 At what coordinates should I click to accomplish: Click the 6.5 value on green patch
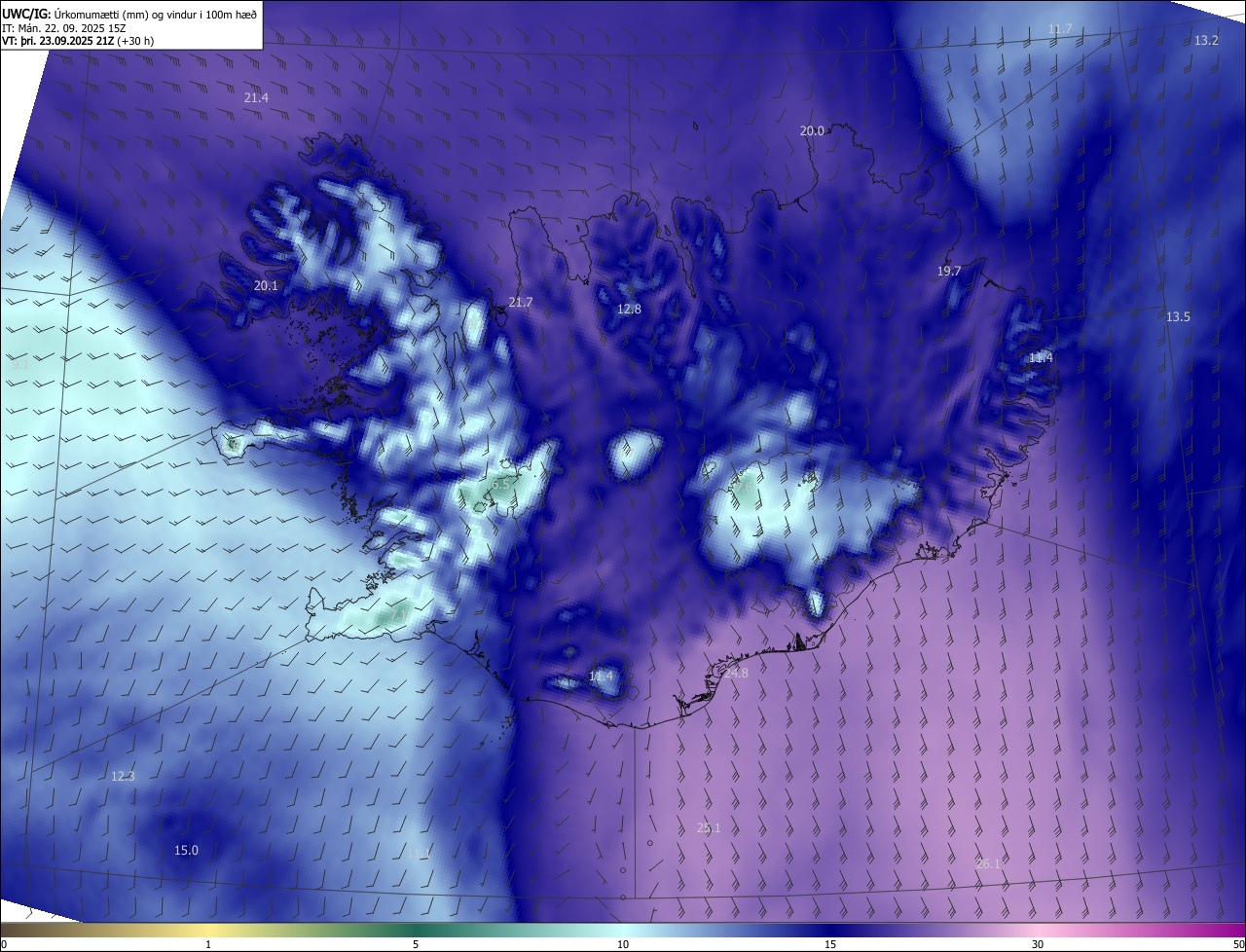click(x=500, y=484)
